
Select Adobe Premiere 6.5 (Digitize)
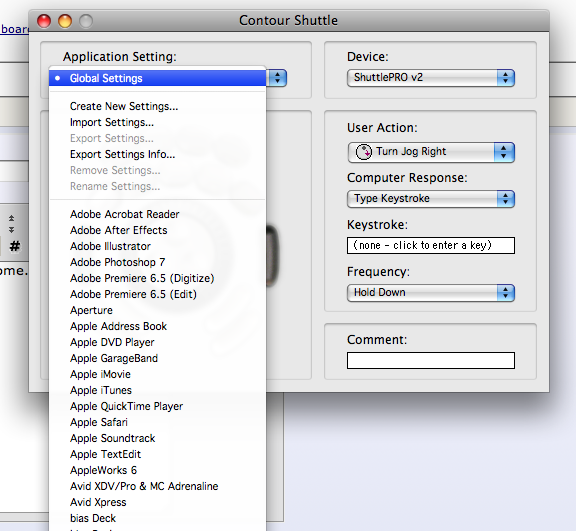[157, 278]
